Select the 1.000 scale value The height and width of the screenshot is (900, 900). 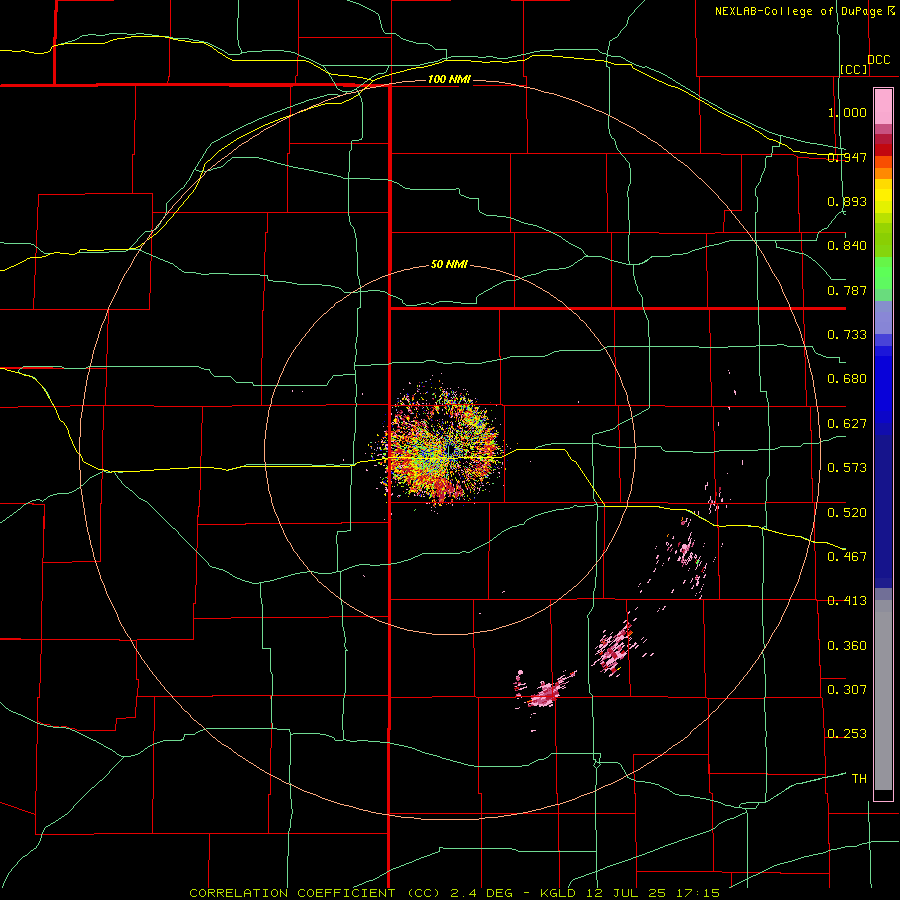tap(847, 112)
